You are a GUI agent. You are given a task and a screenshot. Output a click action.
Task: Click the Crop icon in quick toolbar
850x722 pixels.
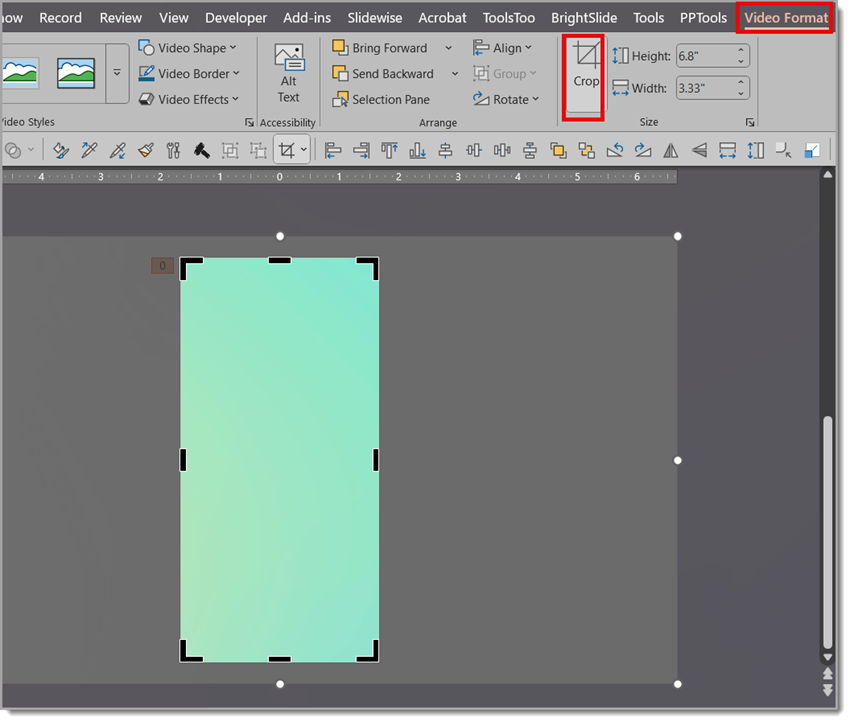click(x=286, y=150)
